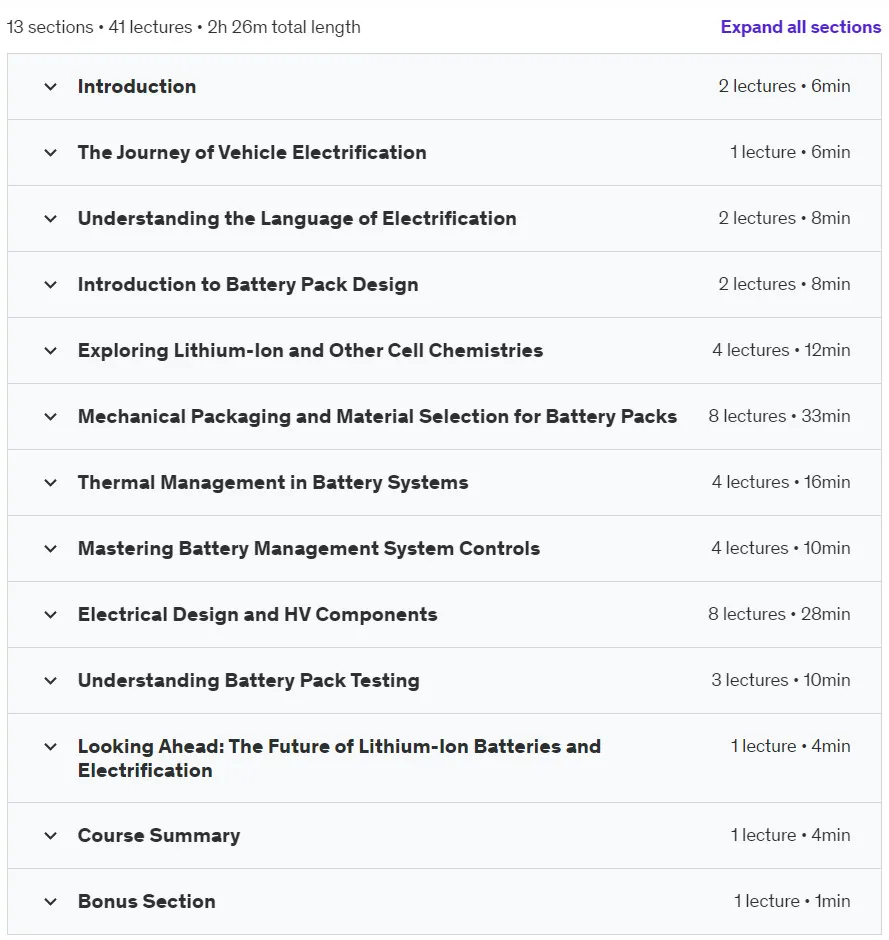Click the Thermal Management in Battery Systems title
Image resolution: width=889 pixels, height=940 pixels.
pyautogui.click(x=273, y=482)
